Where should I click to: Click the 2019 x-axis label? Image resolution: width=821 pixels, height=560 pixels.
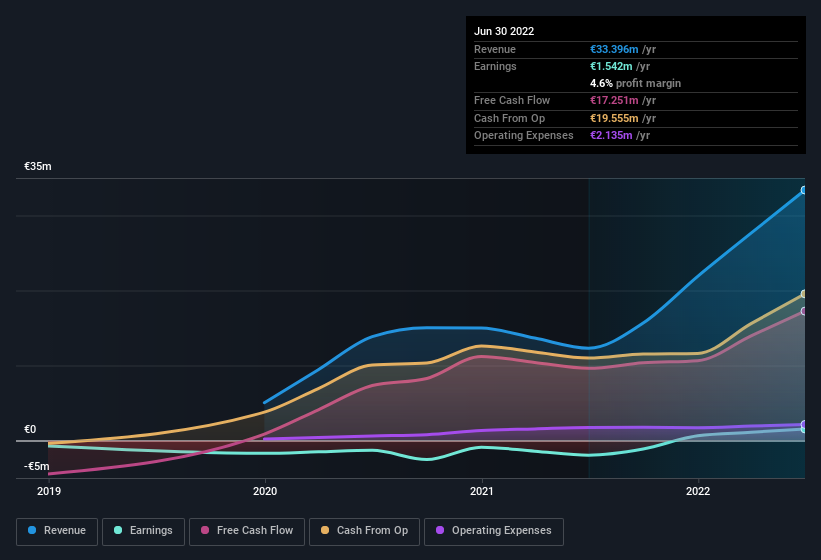[49, 491]
